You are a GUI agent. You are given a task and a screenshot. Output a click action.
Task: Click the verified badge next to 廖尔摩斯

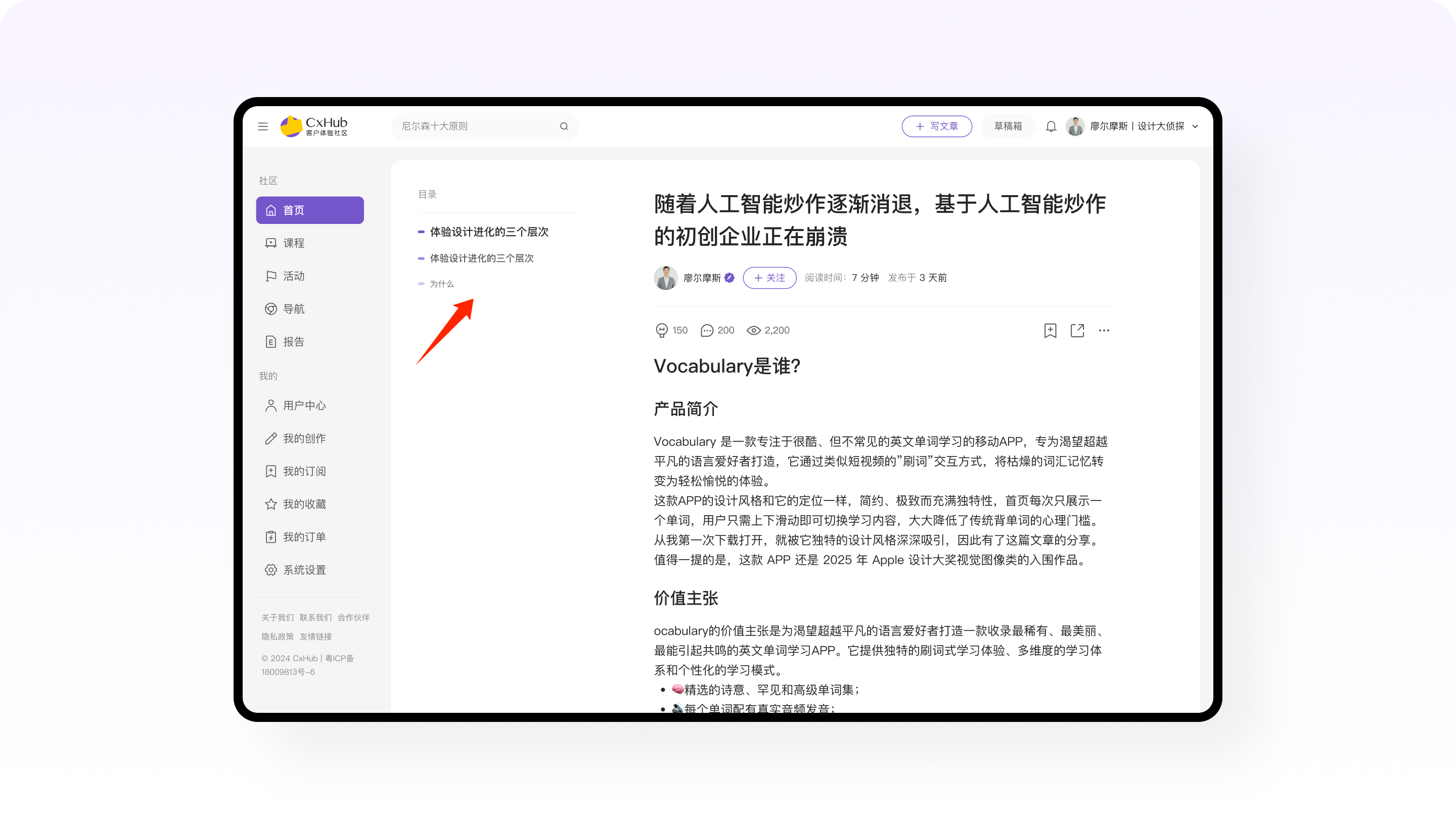click(729, 278)
